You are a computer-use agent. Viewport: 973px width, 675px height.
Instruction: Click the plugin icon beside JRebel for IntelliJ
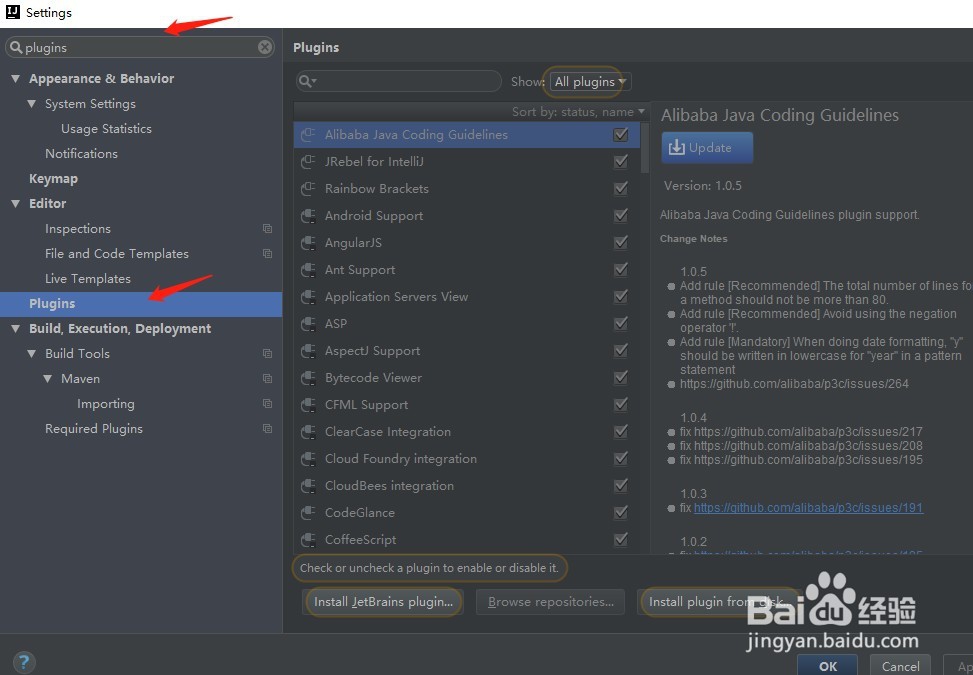click(308, 162)
